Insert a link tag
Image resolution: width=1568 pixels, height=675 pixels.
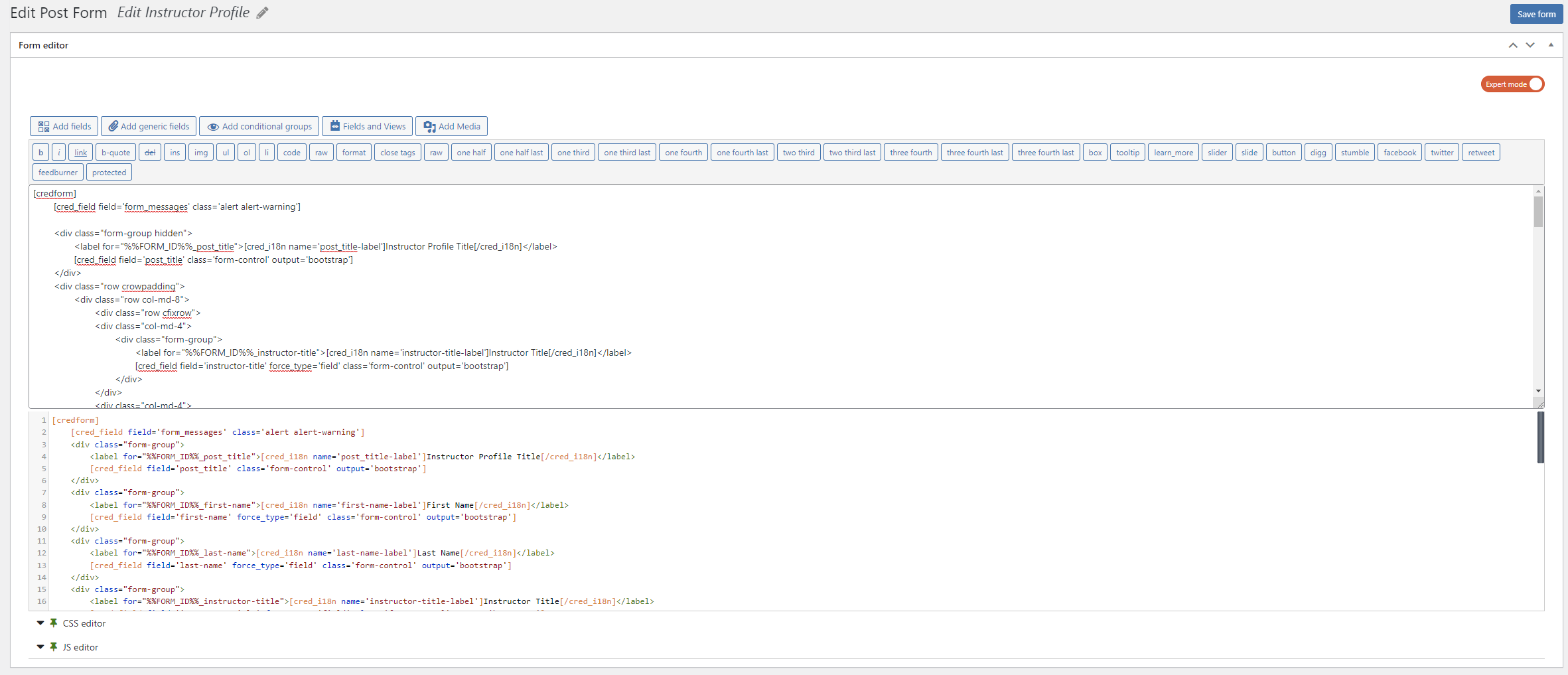pos(81,153)
